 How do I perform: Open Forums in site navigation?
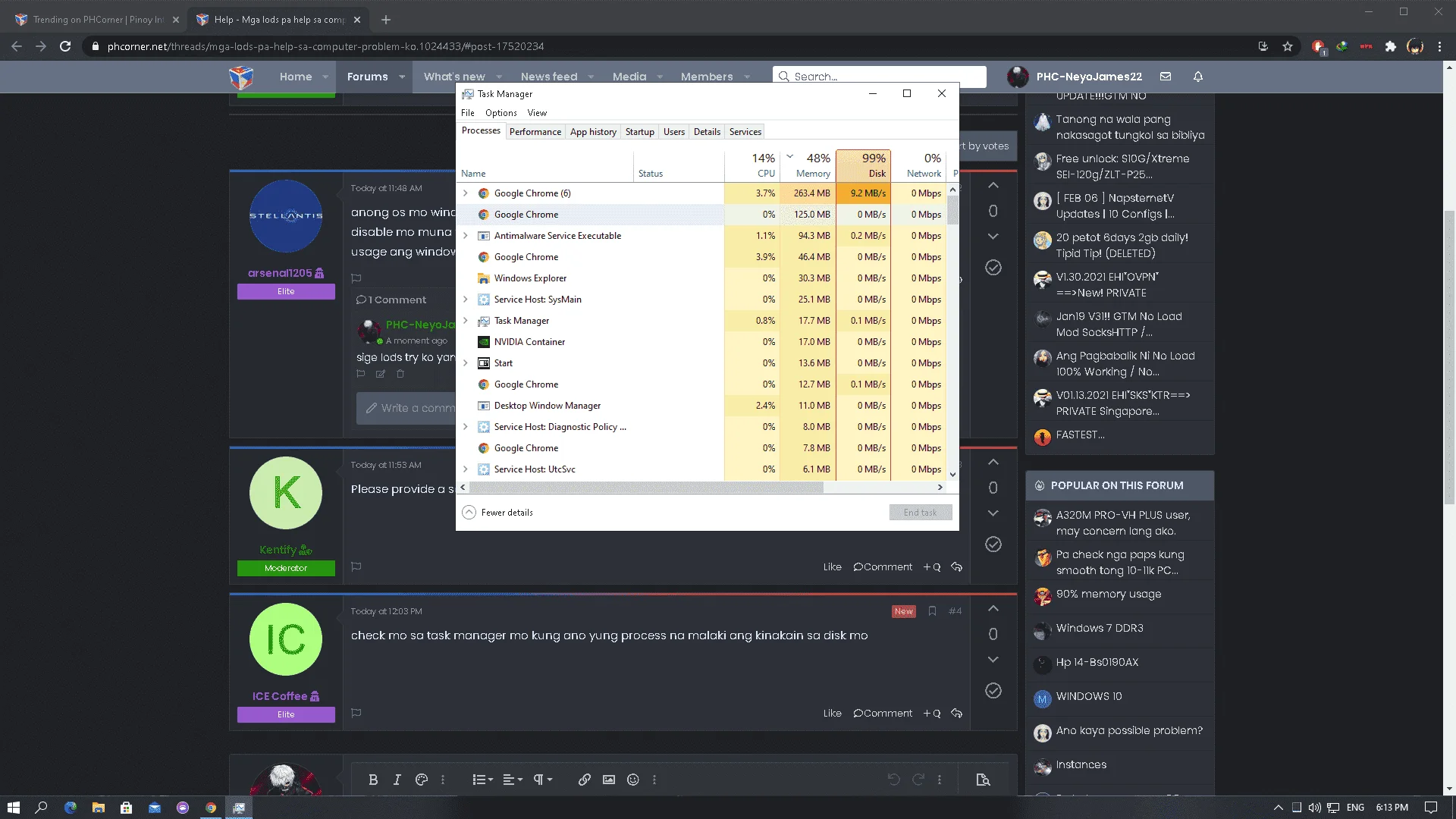point(368,77)
